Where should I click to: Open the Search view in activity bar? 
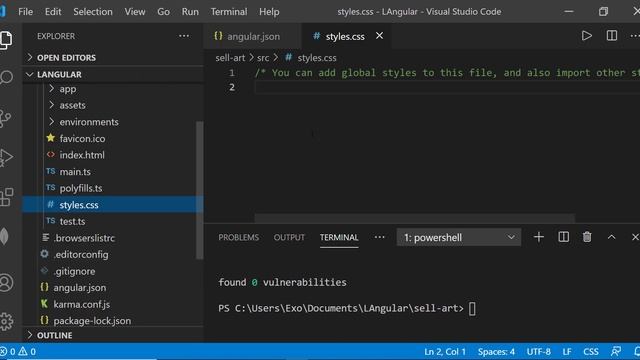(x=6, y=78)
